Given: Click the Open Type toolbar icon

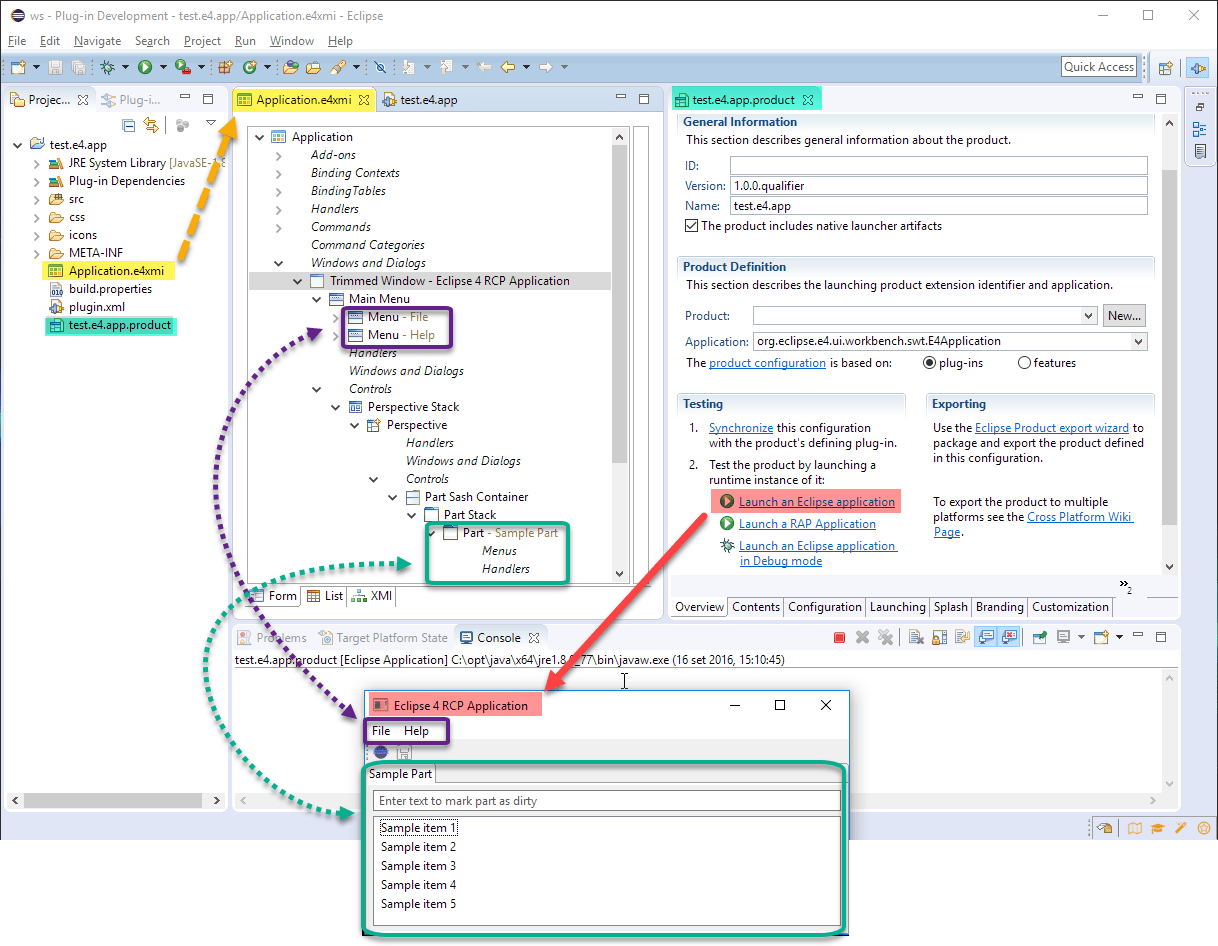Looking at the screenshot, I should (291, 67).
